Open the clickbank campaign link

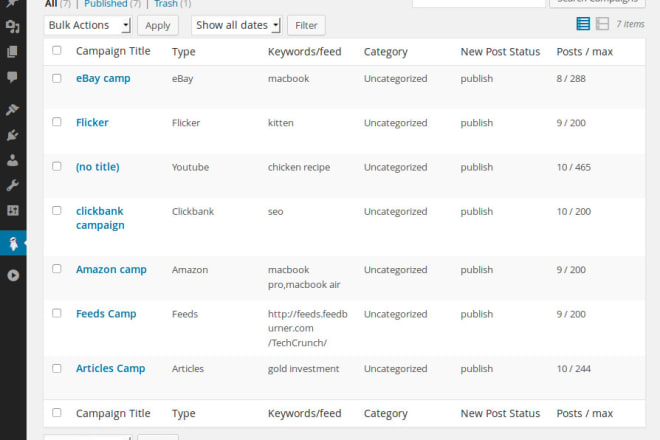pyautogui.click(x=100, y=218)
